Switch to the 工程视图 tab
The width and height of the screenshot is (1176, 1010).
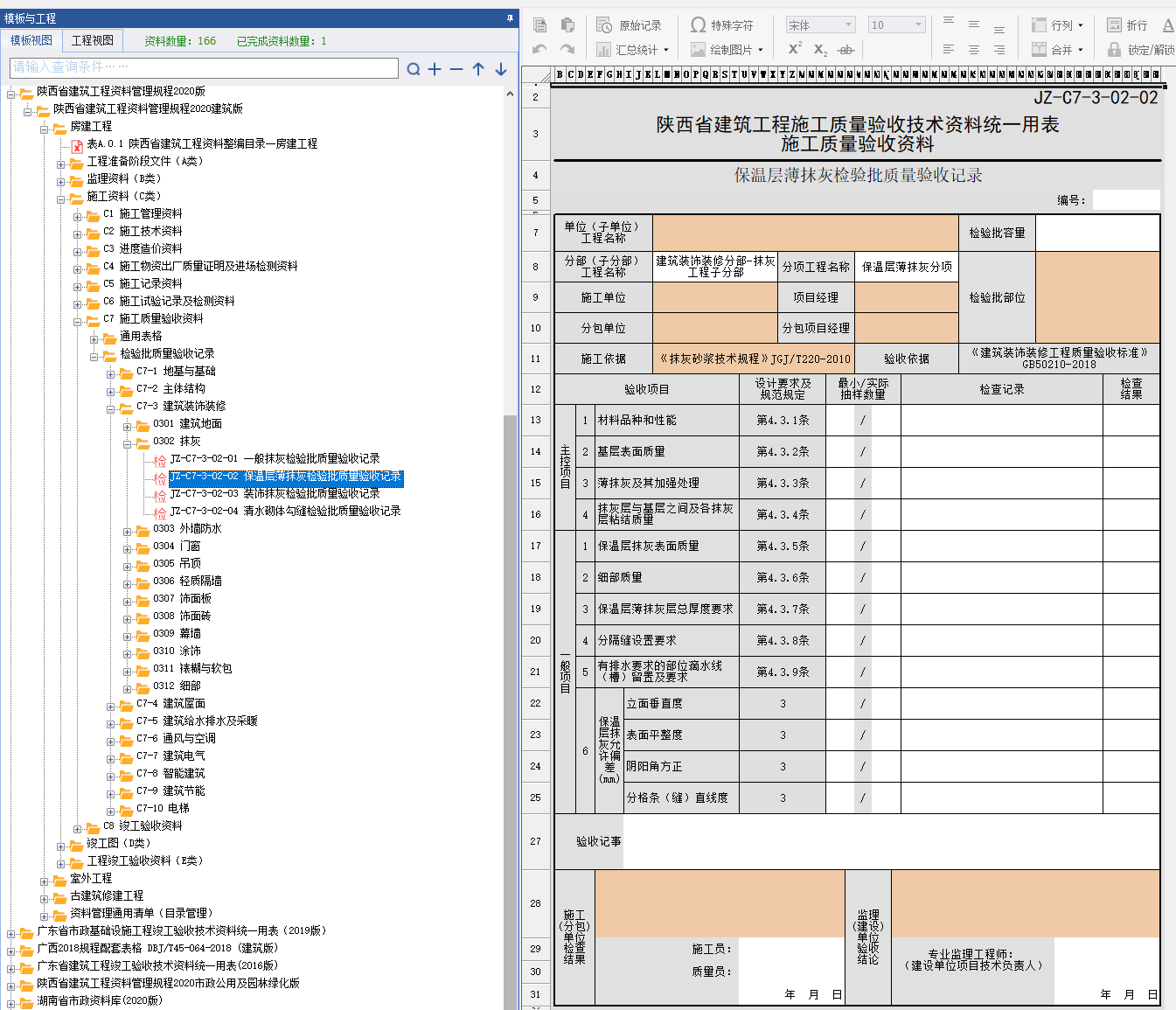93,40
